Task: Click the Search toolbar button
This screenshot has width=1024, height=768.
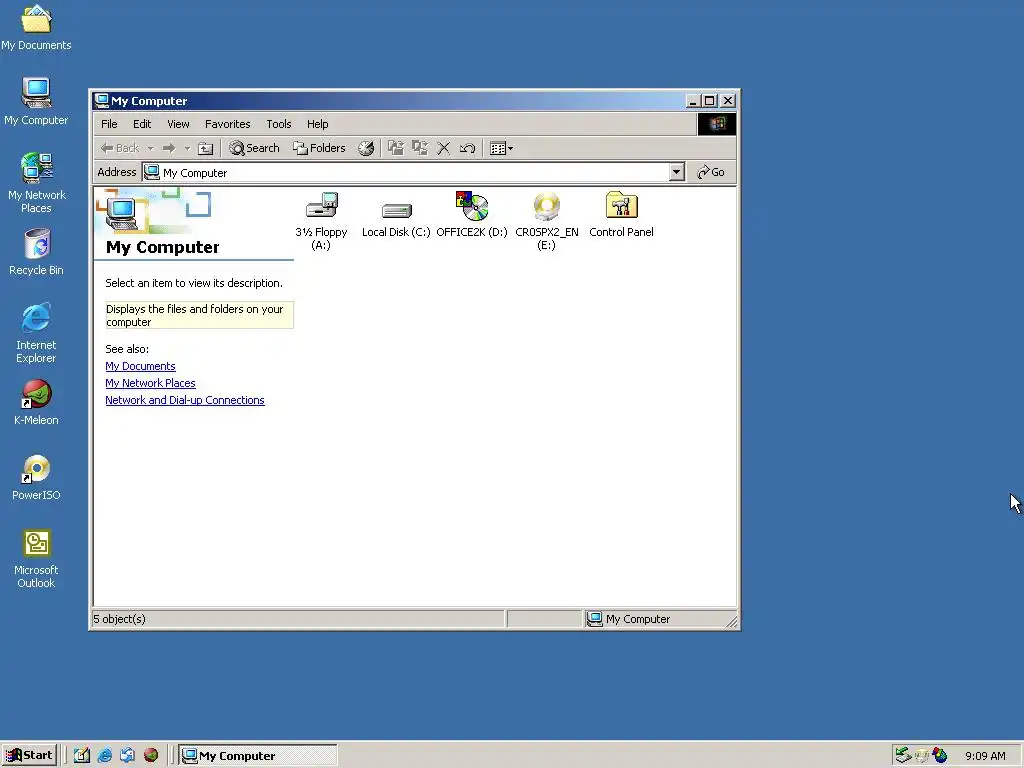Action: coord(254,148)
